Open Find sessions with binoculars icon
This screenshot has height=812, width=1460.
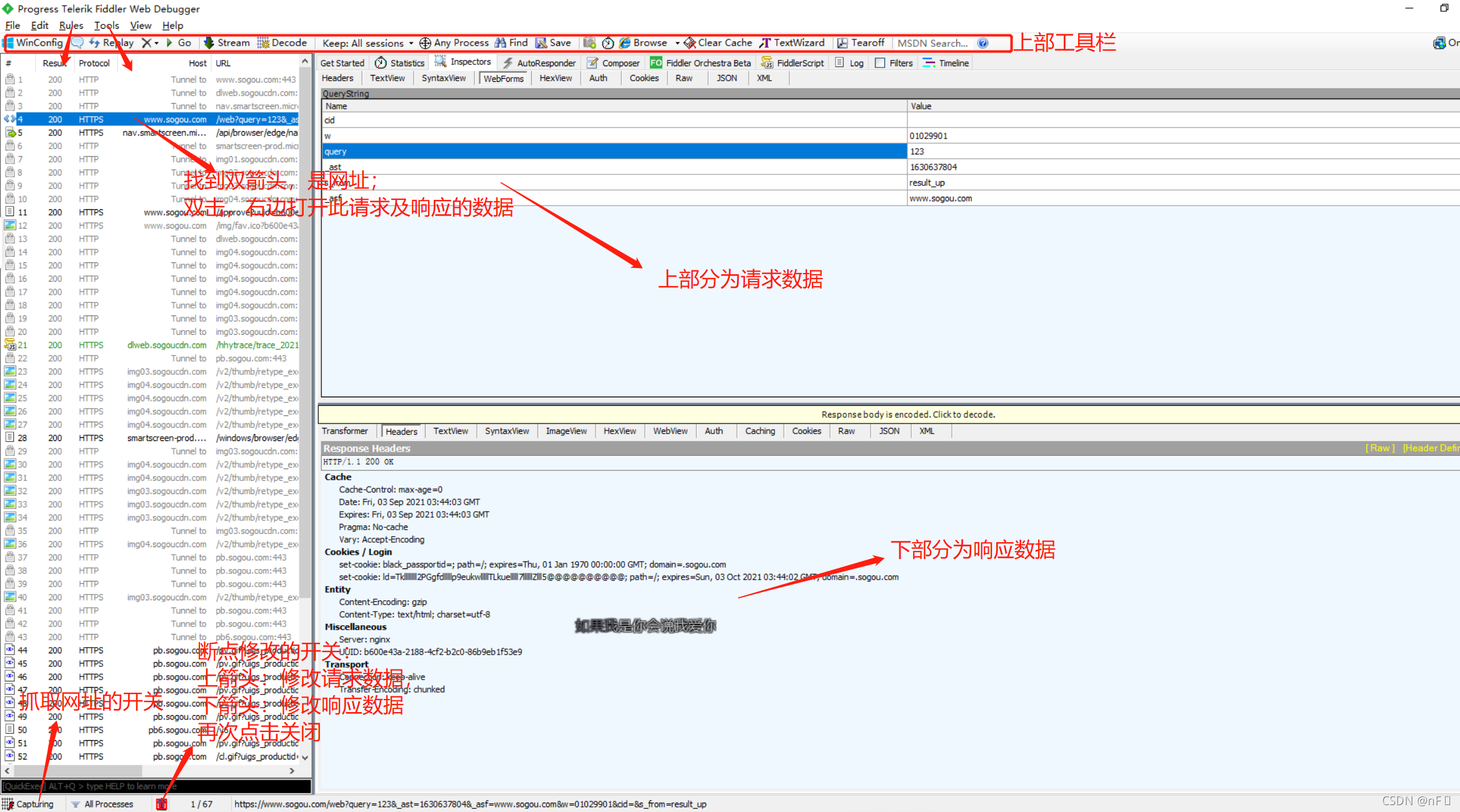pos(511,42)
